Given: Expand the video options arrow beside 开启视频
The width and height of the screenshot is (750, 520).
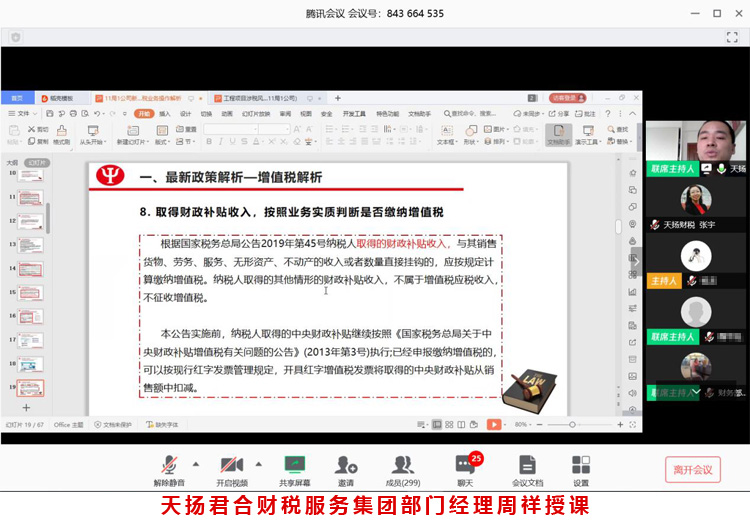Looking at the screenshot, I should coord(258,463).
